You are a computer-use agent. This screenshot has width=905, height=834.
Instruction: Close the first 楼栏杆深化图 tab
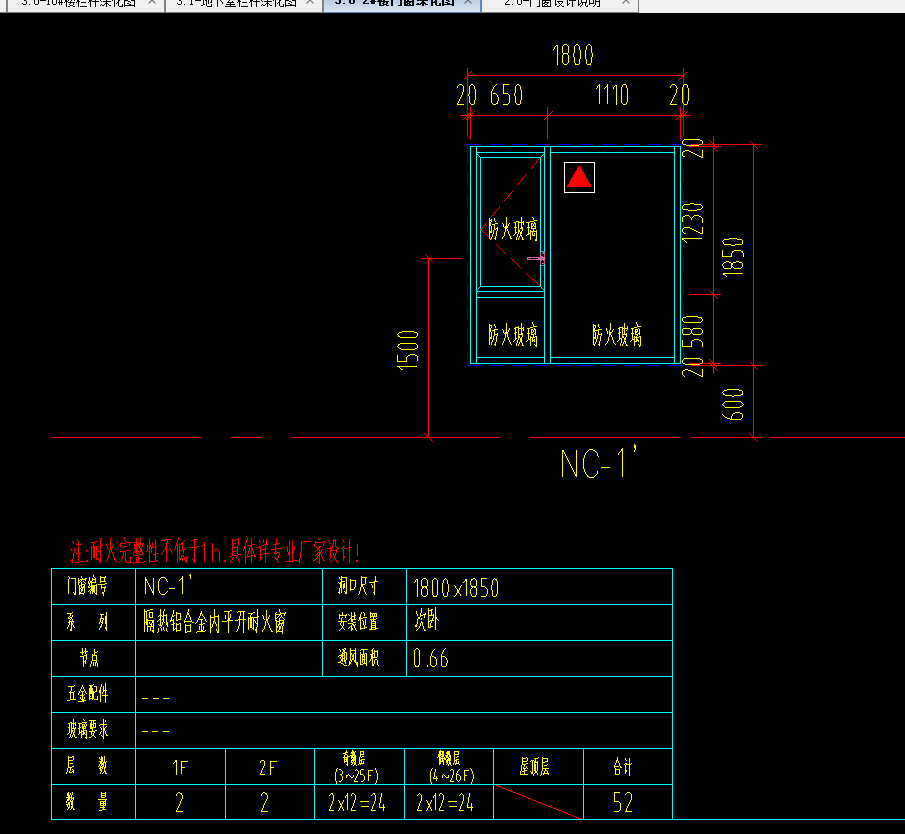[x=151, y=3]
